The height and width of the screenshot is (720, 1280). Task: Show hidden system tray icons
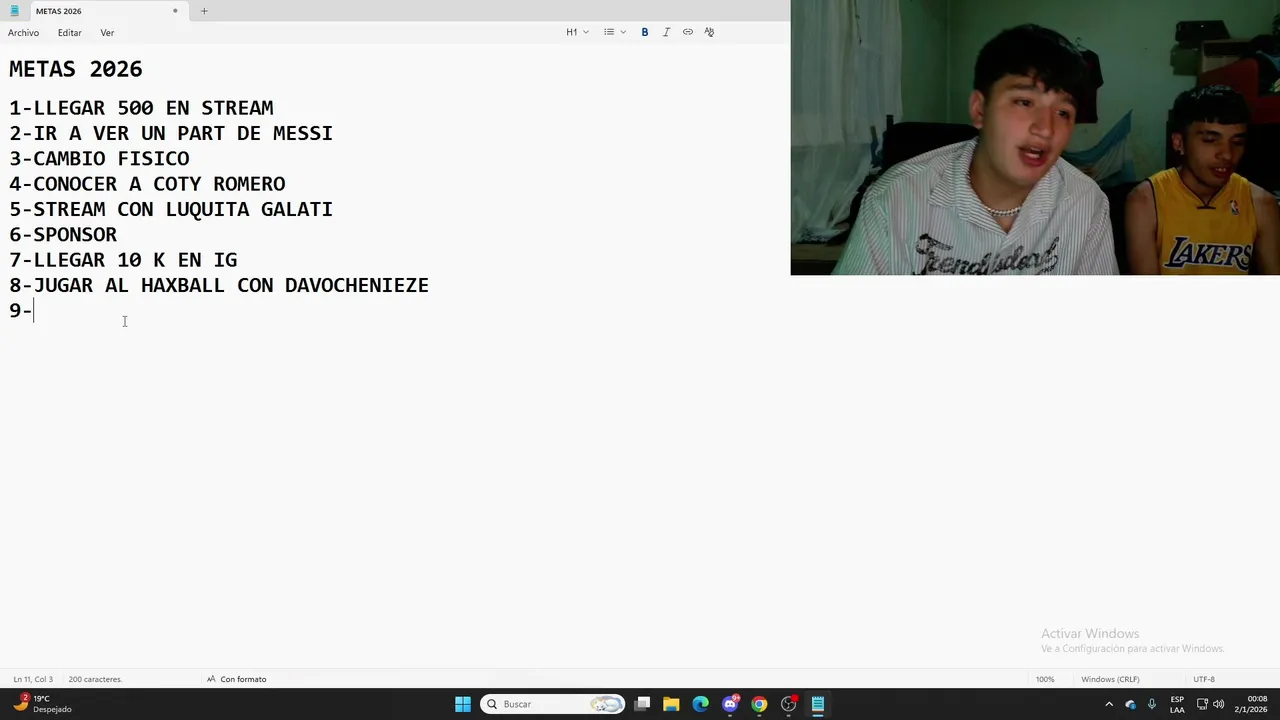click(x=1108, y=704)
